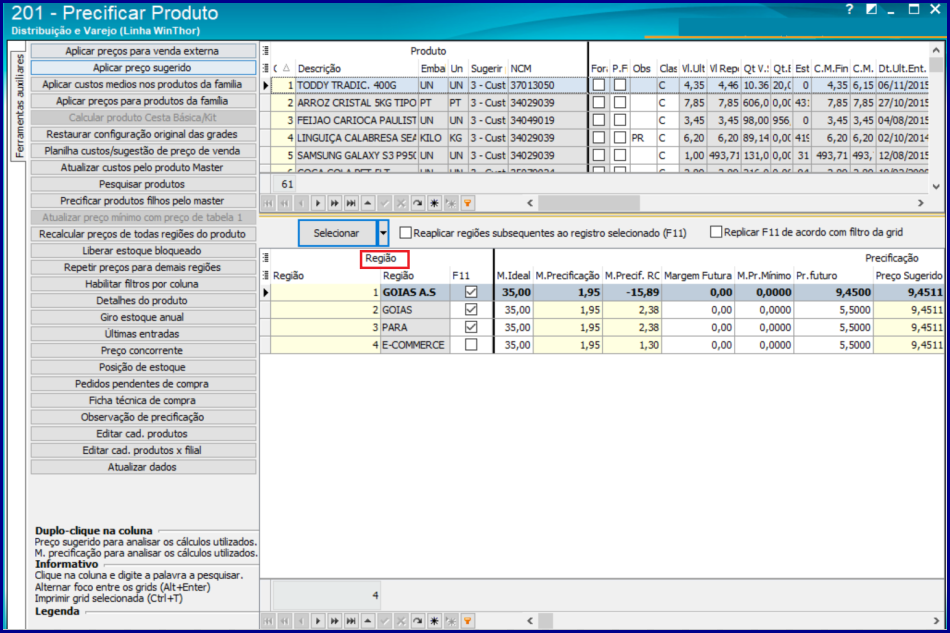Toggle F11 checkbox for PARA region
The height and width of the screenshot is (633, 950).
471,327
